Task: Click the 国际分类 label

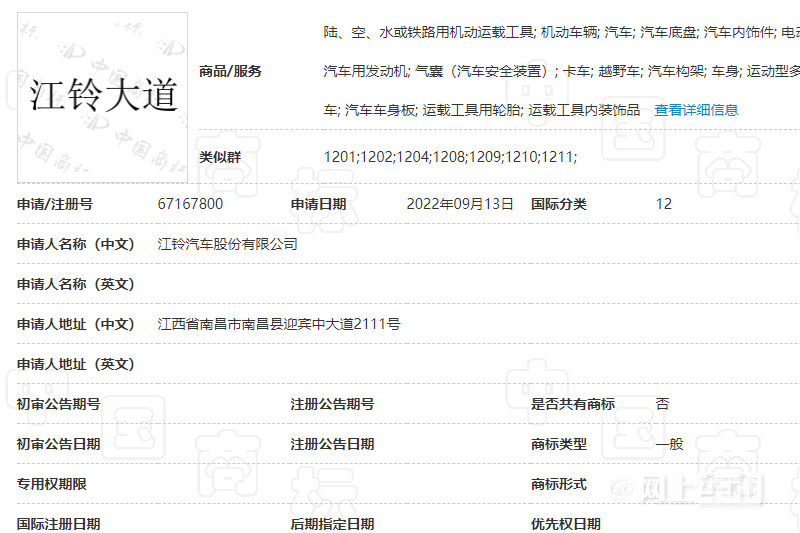Action: pyautogui.click(x=559, y=204)
